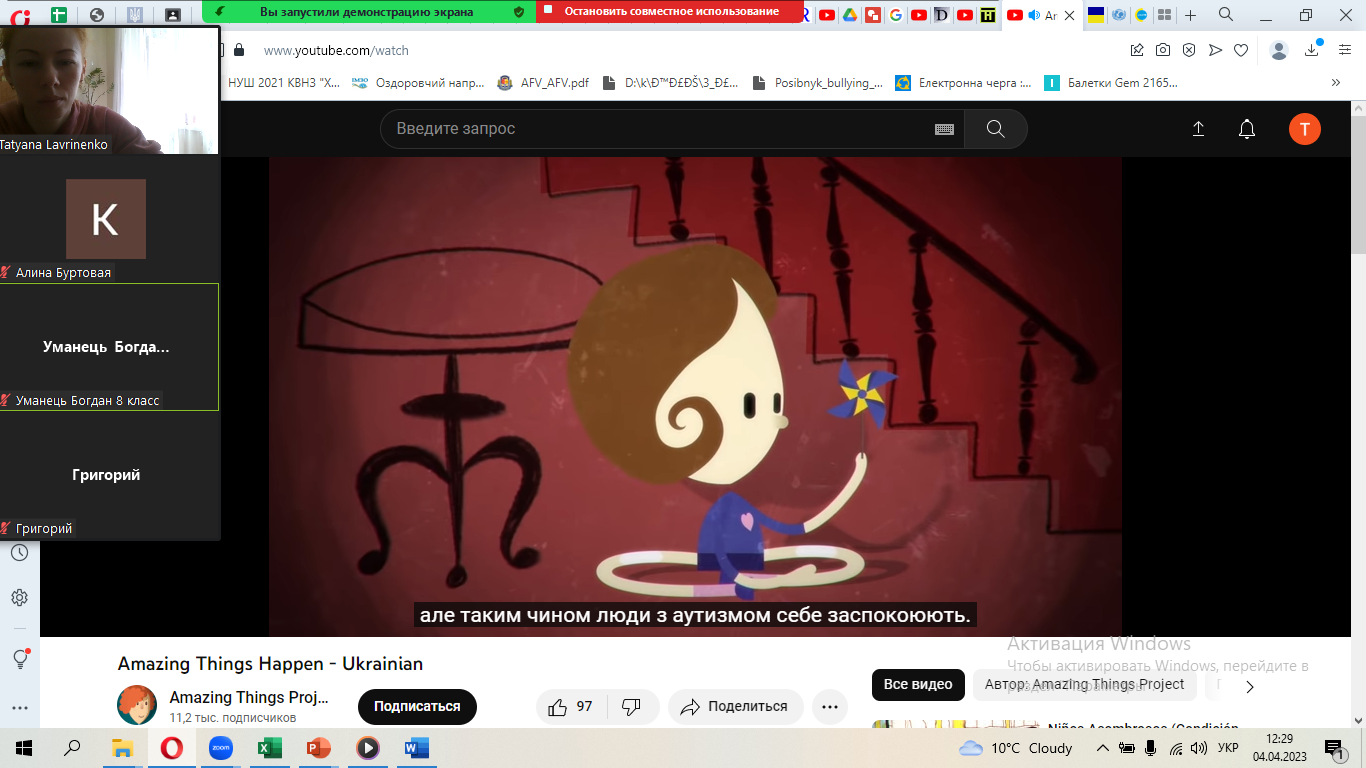The height and width of the screenshot is (768, 1366).
Task: Click the send arrow icon in address bar
Action: 1215,50
